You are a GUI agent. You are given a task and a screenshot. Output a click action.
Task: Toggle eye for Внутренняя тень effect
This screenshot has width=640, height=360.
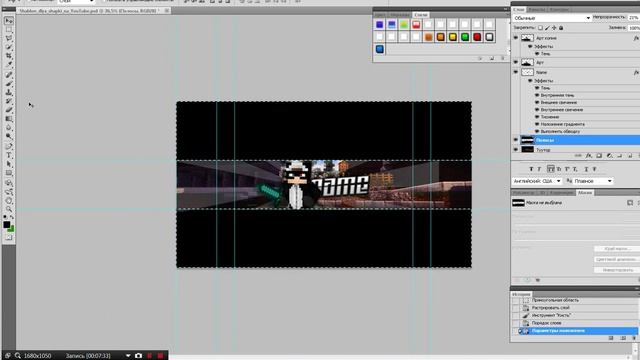[x=537, y=95]
